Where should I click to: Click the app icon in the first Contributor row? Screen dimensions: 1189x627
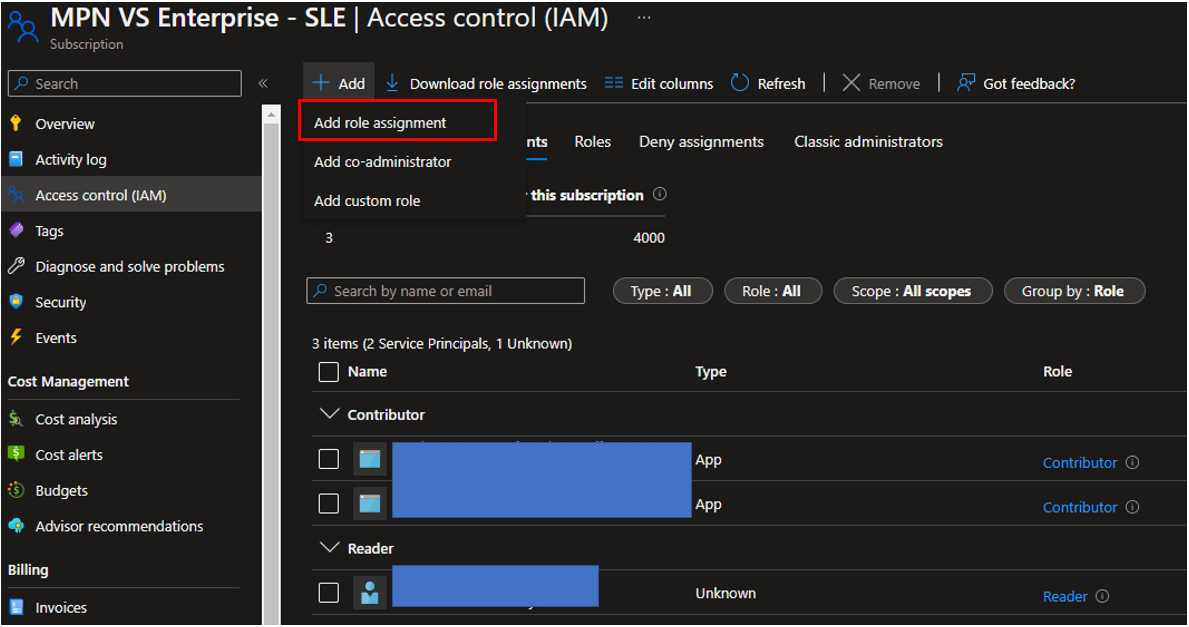pos(370,459)
